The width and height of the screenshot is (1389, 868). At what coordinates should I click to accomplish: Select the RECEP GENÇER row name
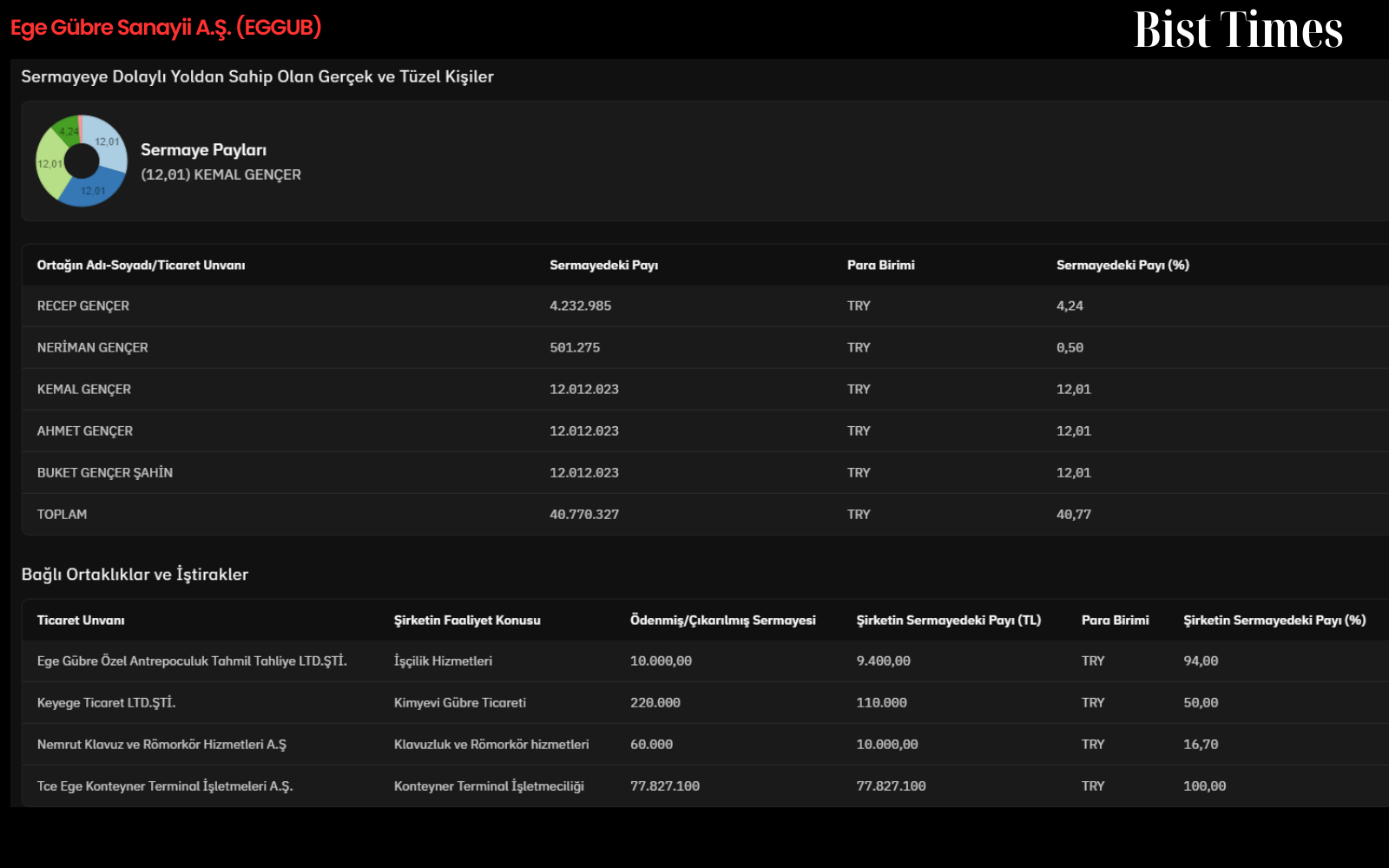pyautogui.click(x=82, y=306)
